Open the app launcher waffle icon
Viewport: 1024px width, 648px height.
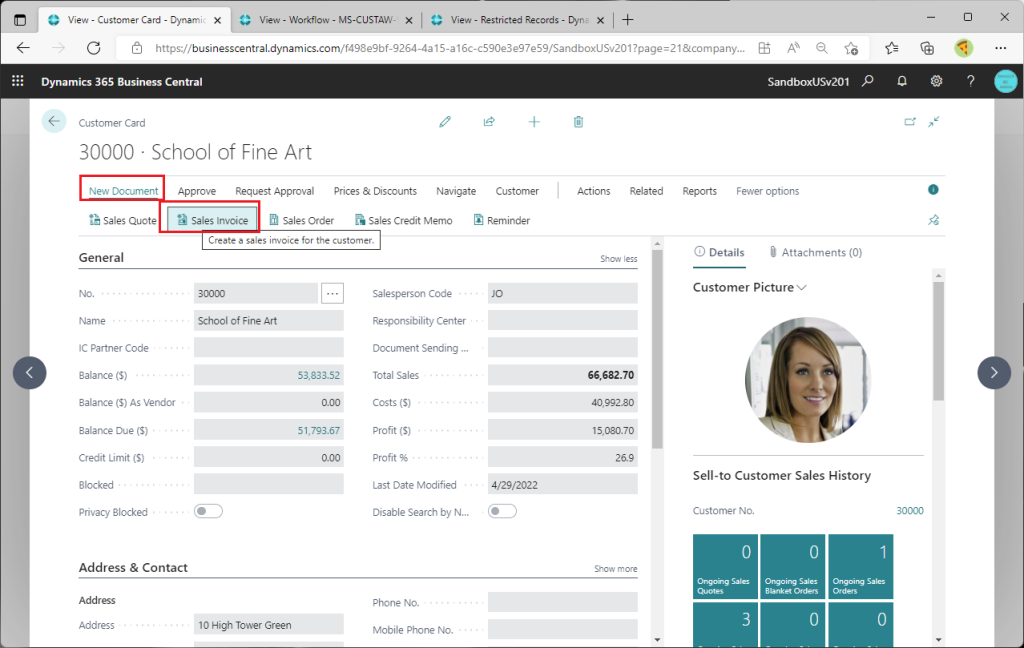coord(18,81)
